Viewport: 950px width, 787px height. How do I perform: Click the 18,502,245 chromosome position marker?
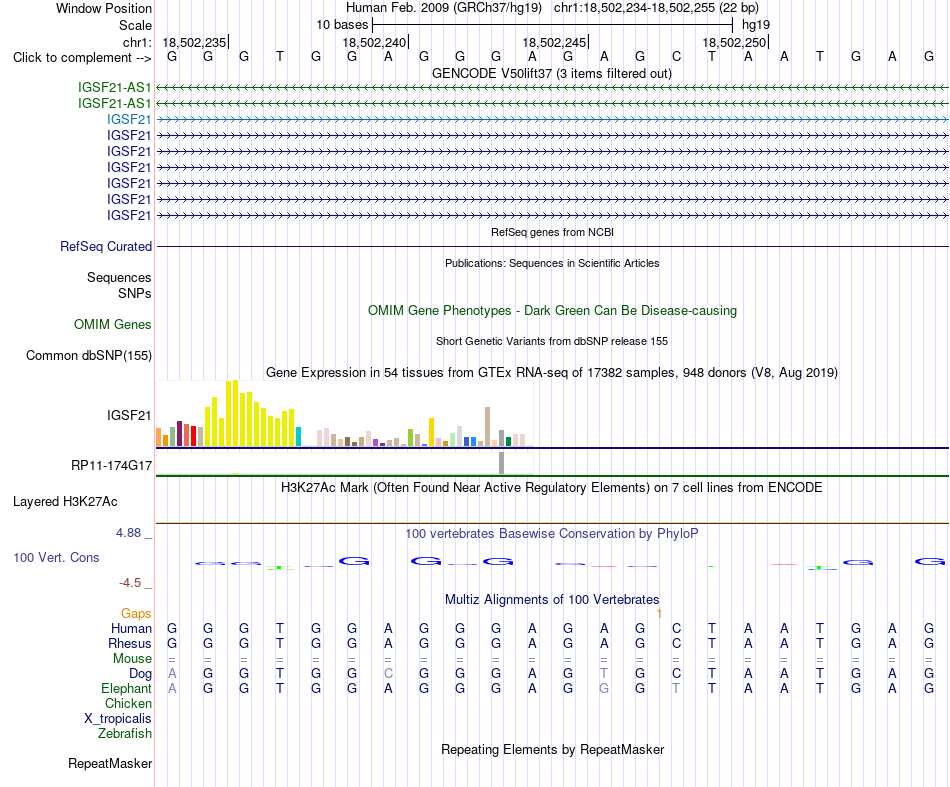(x=554, y=42)
